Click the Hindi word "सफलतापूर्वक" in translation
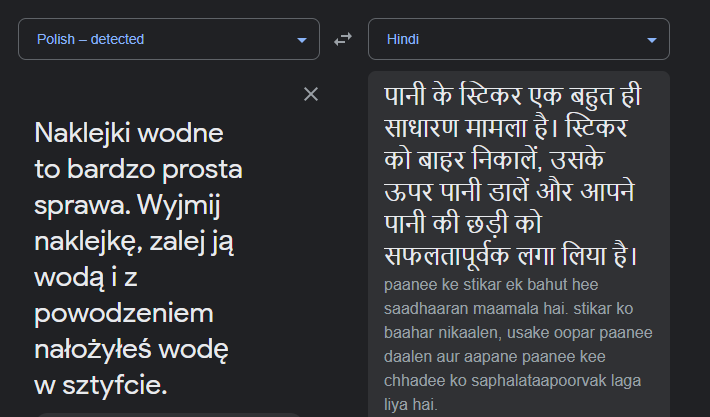710x417 pixels. click(x=447, y=256)
